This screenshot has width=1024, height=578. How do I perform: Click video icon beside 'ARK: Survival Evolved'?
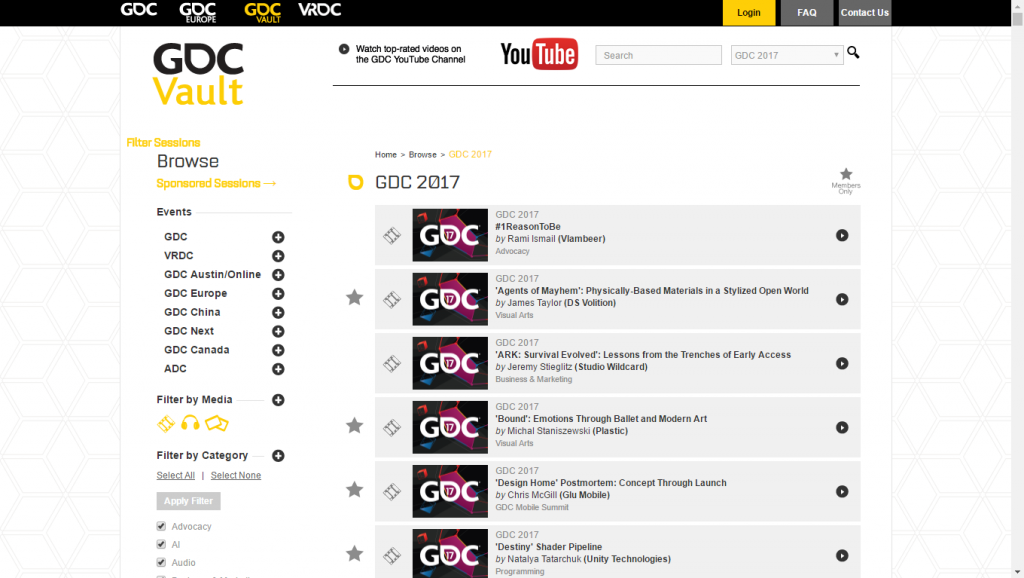392,363
